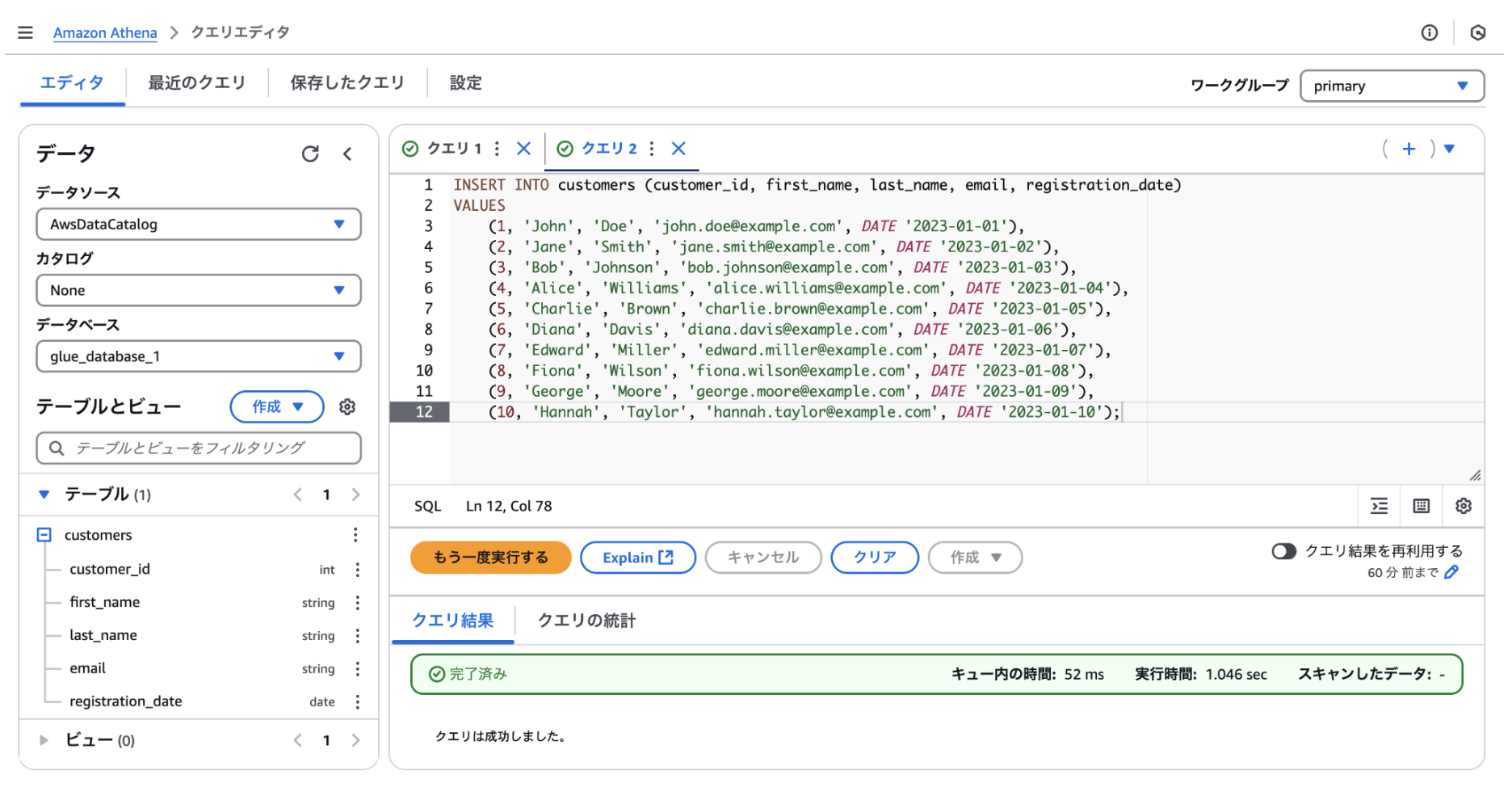Open table and view settings gear
The width and height of the screenshot is (1512, 800).
tap(347, 406)
